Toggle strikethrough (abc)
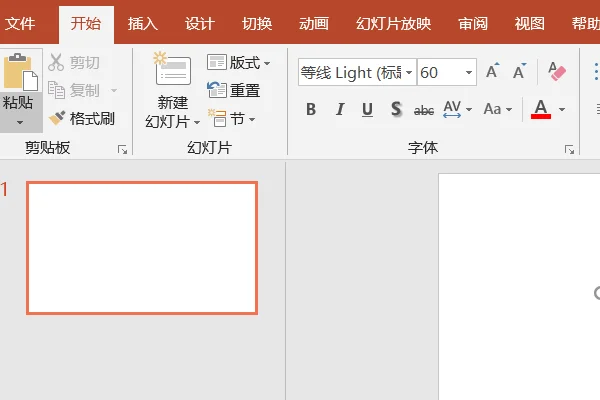Viewport: 600px width, 400px height. tap(424, 110)
